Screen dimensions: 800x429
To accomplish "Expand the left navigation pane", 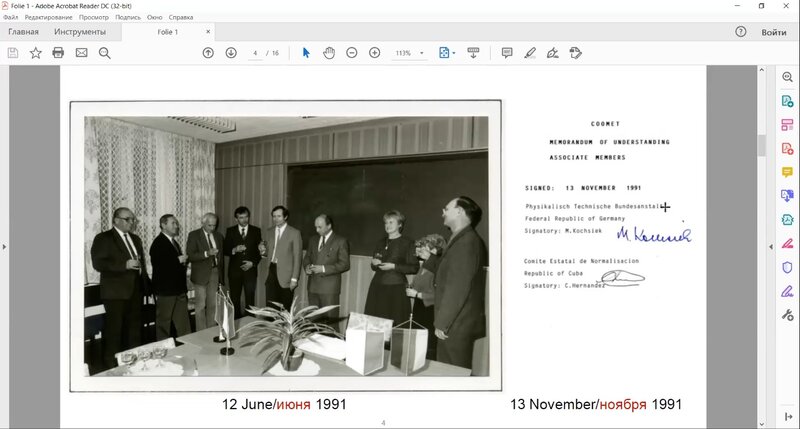I will 5,246.
